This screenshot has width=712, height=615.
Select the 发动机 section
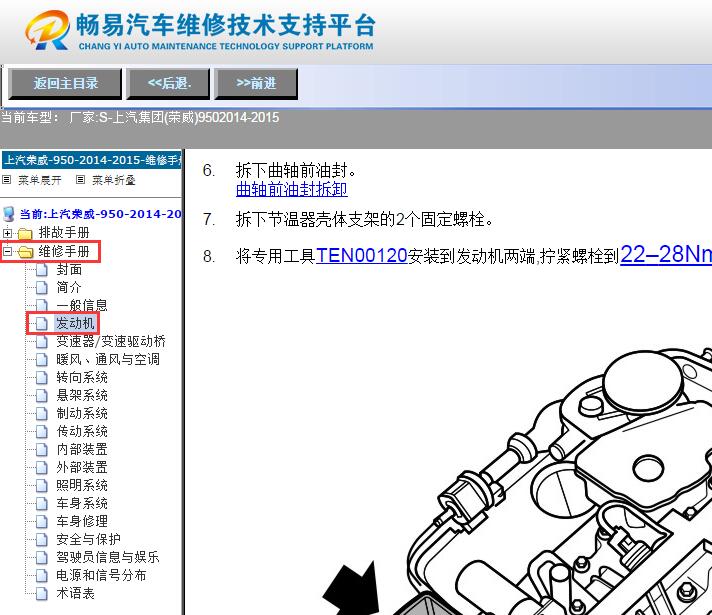(x=75, y=323)
